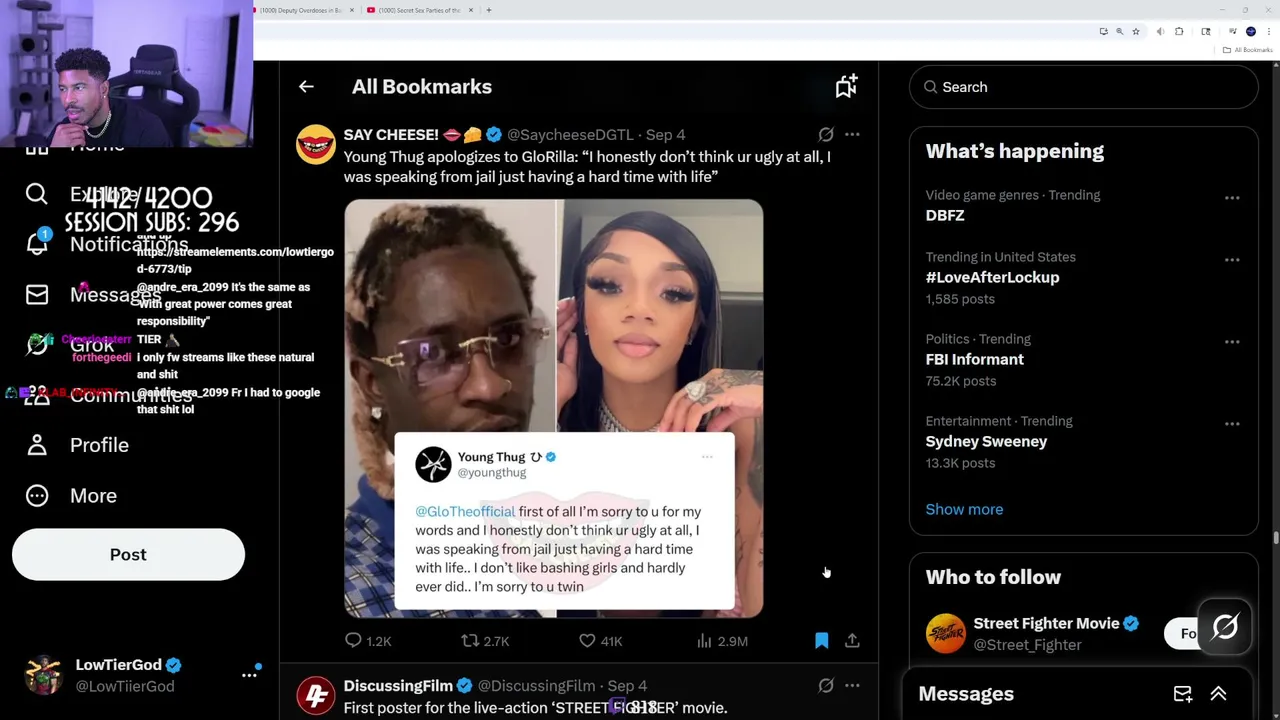
Task: Click the Search input field
Action: tap(1084, 87)
